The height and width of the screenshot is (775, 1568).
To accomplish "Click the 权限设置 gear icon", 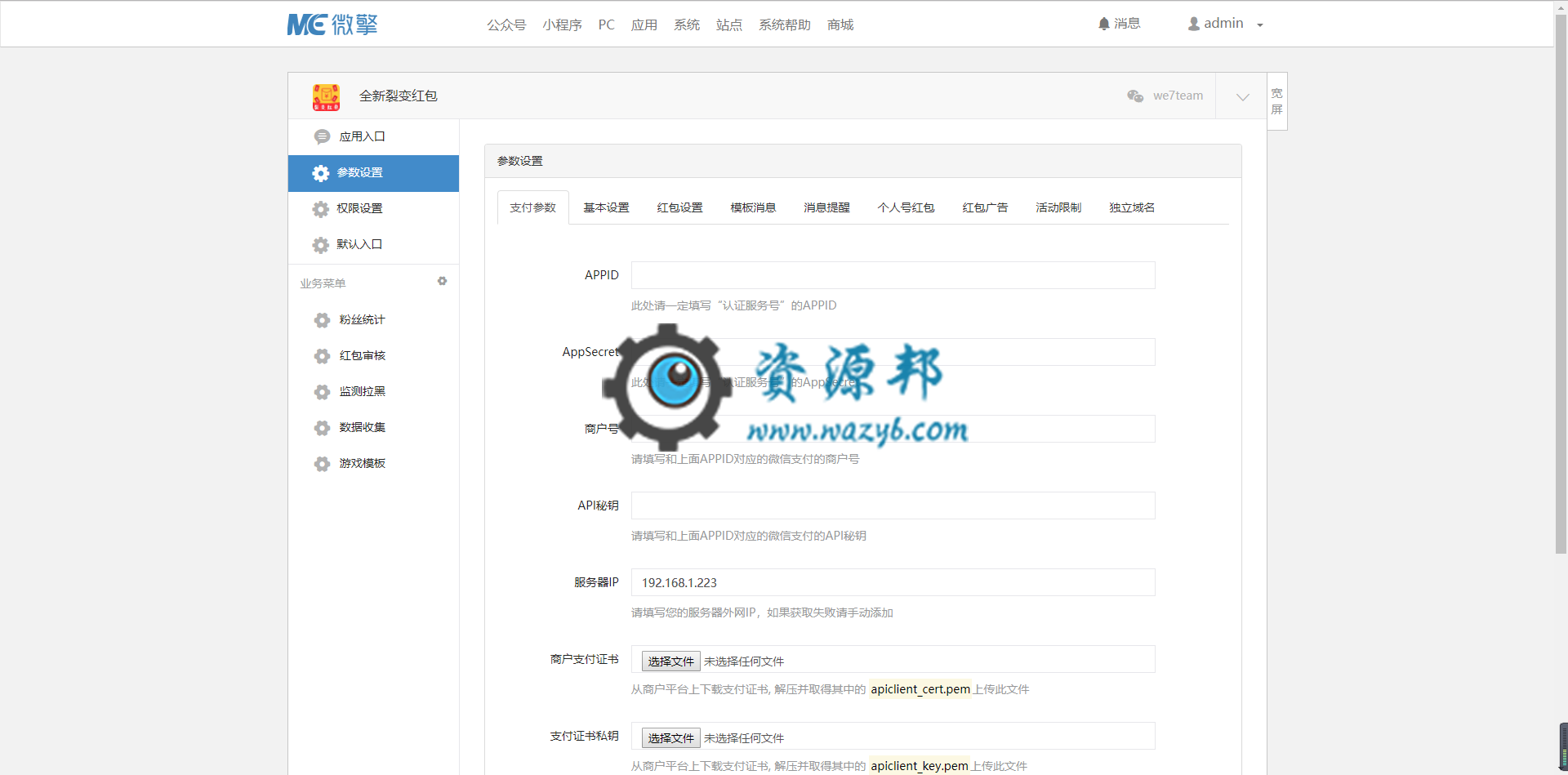I will click(x=321, y=209).
